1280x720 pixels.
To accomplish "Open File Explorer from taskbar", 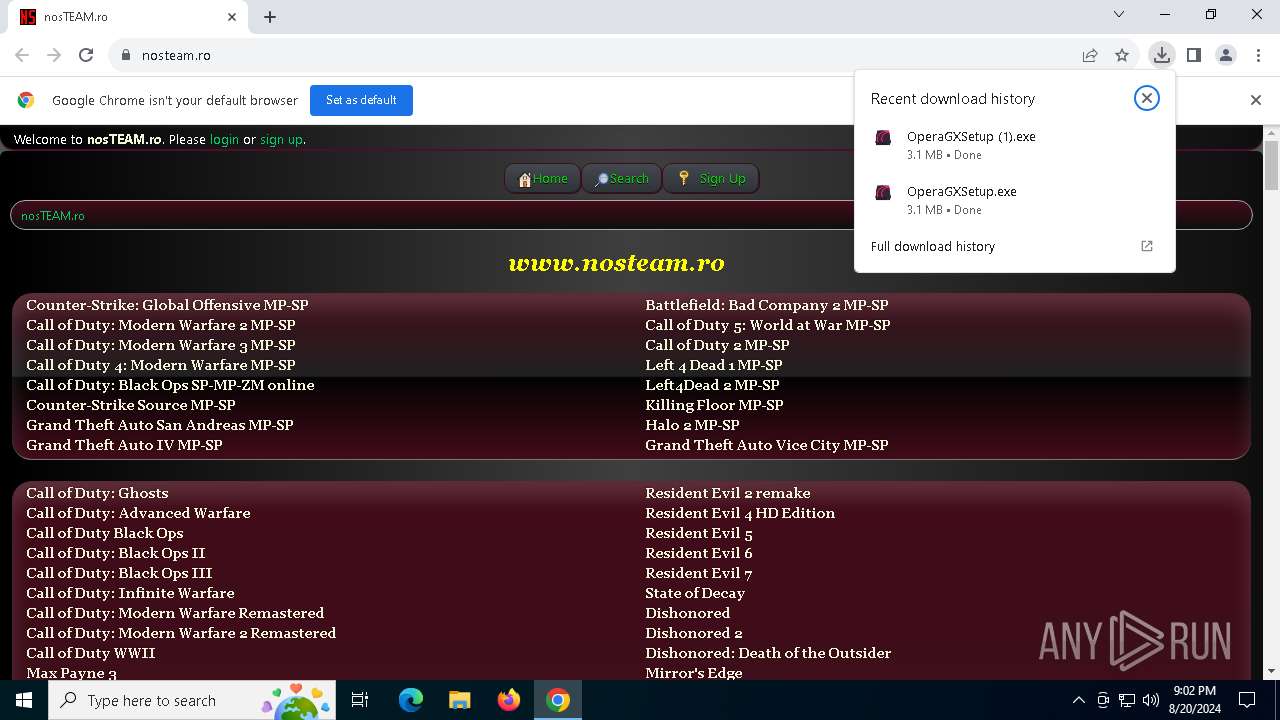I will 459,700.
